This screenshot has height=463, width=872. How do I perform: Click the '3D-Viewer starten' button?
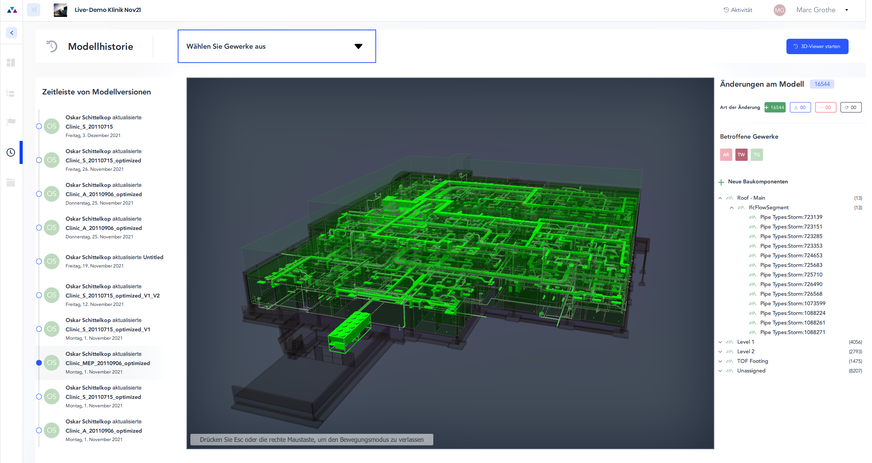tap(817, 46)
